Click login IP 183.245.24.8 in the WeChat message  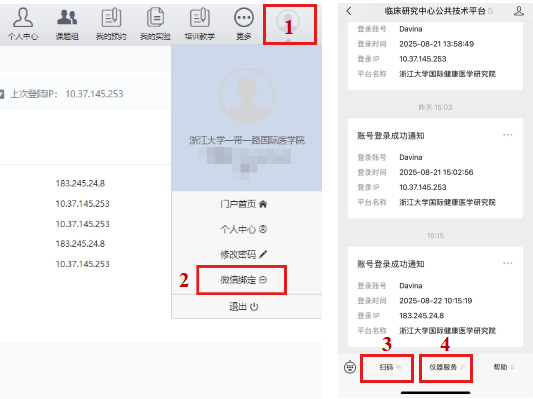click(x=422, y=316)
